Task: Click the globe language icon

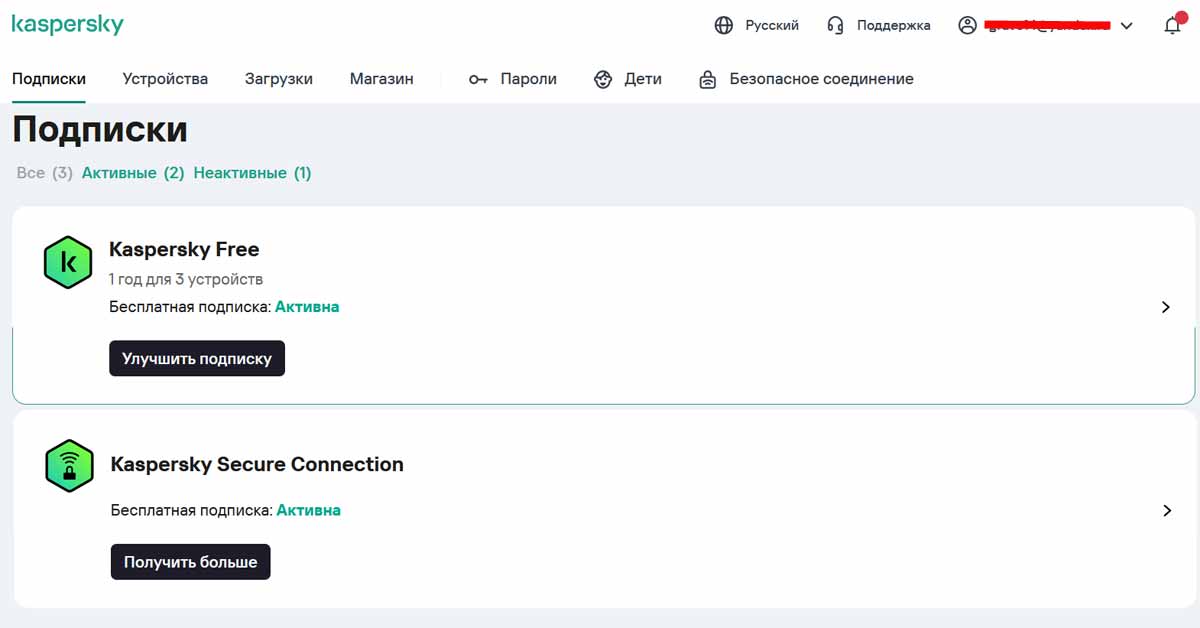Action: pyautogui.click(x=724, y=26)
